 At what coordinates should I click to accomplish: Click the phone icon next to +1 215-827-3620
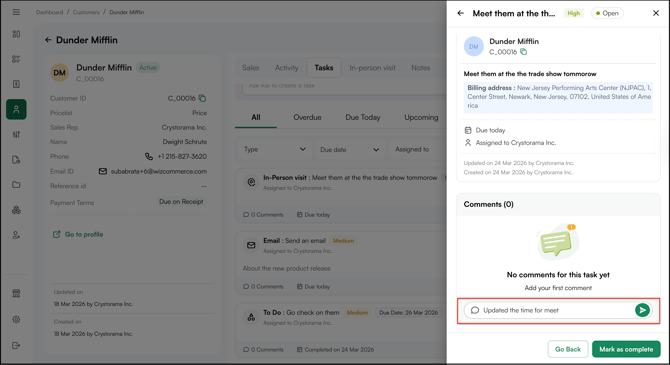[149, 156]
